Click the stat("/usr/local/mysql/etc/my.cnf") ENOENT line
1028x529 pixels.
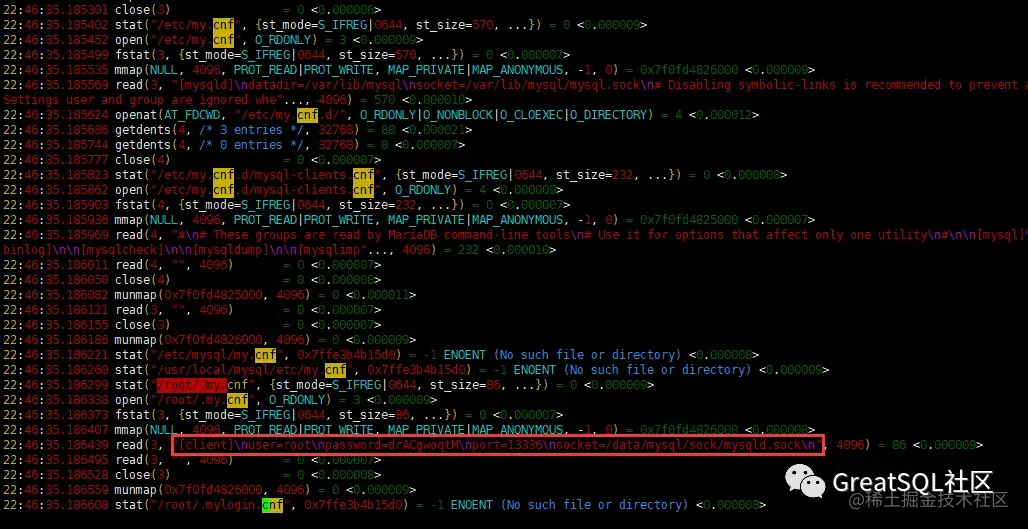416,370
